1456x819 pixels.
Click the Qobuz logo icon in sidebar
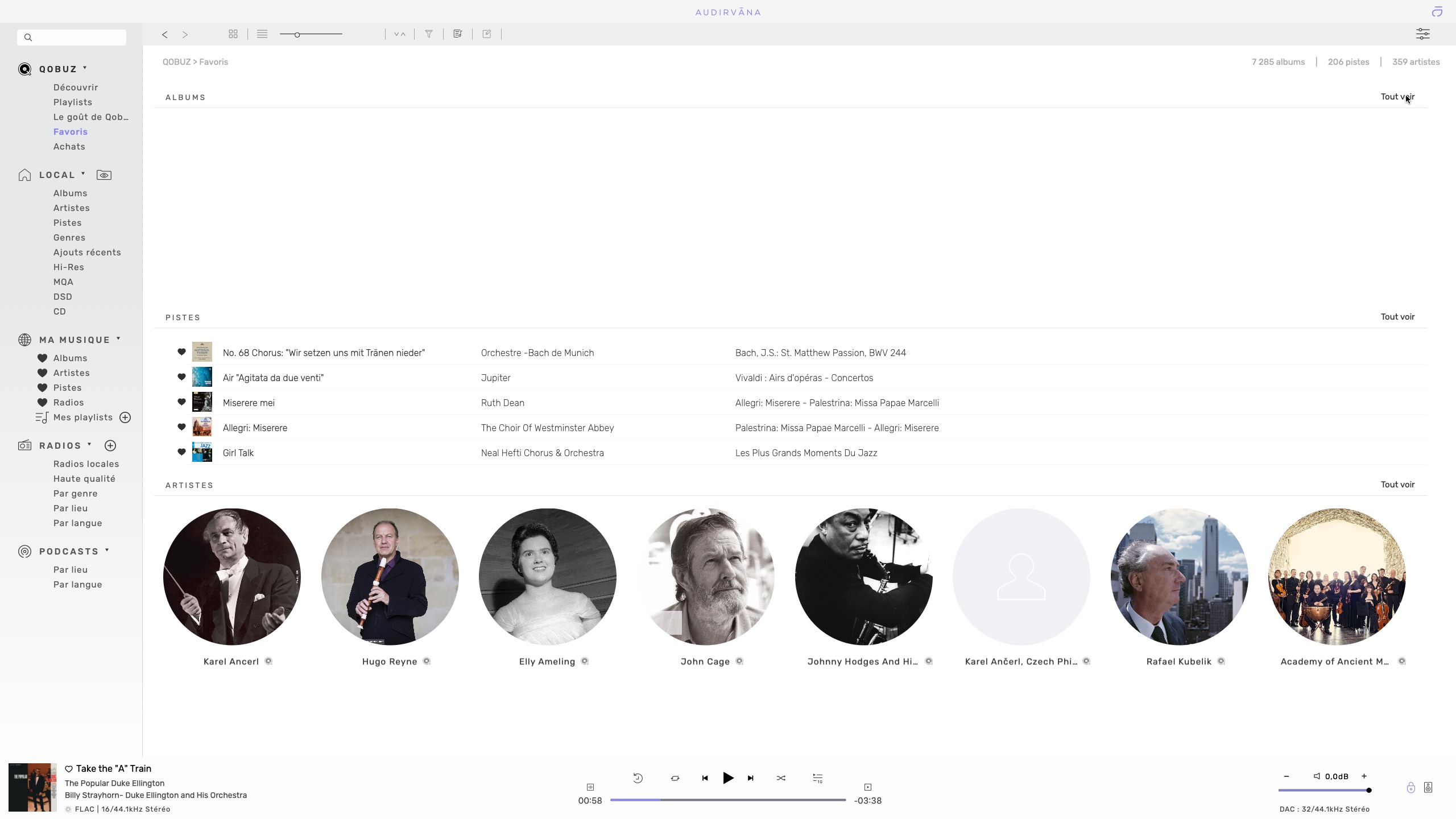click(24, 69)
